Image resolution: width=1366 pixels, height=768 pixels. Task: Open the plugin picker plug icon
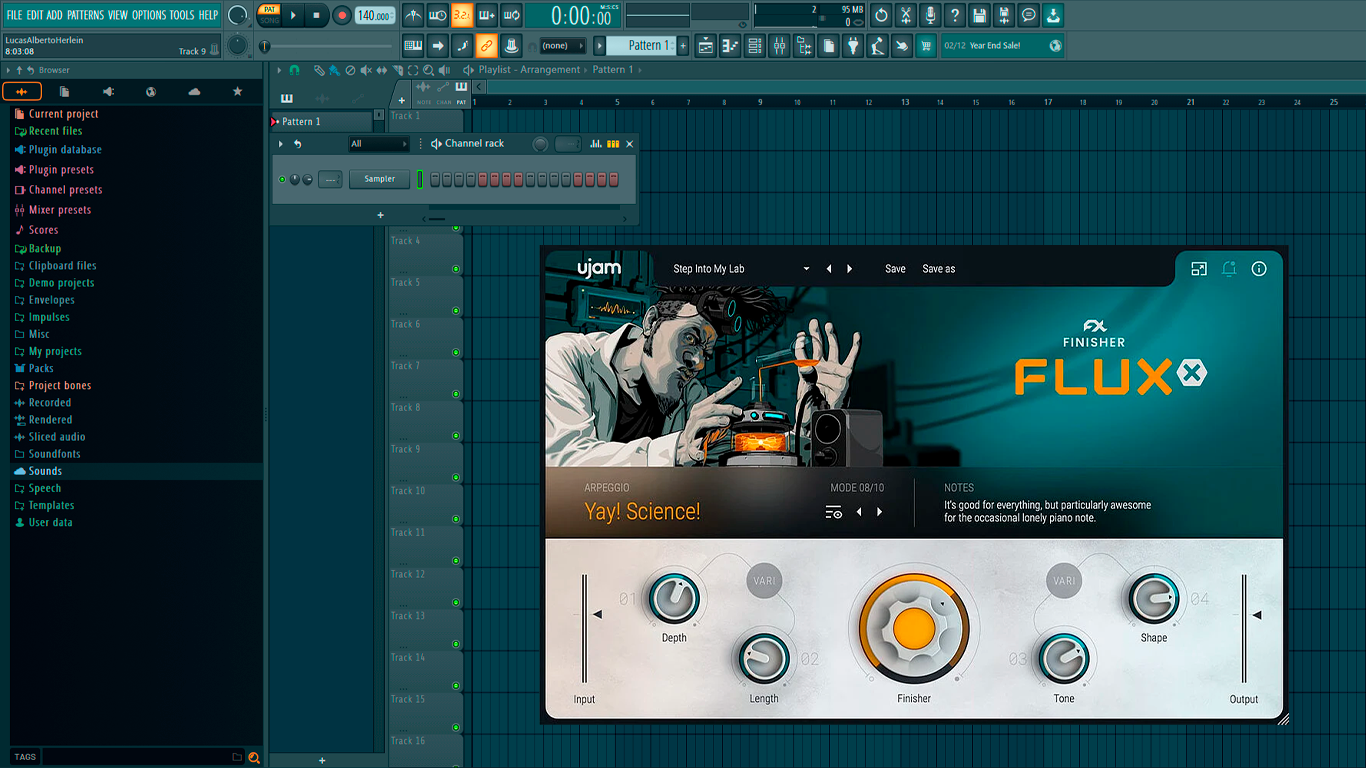853,46
